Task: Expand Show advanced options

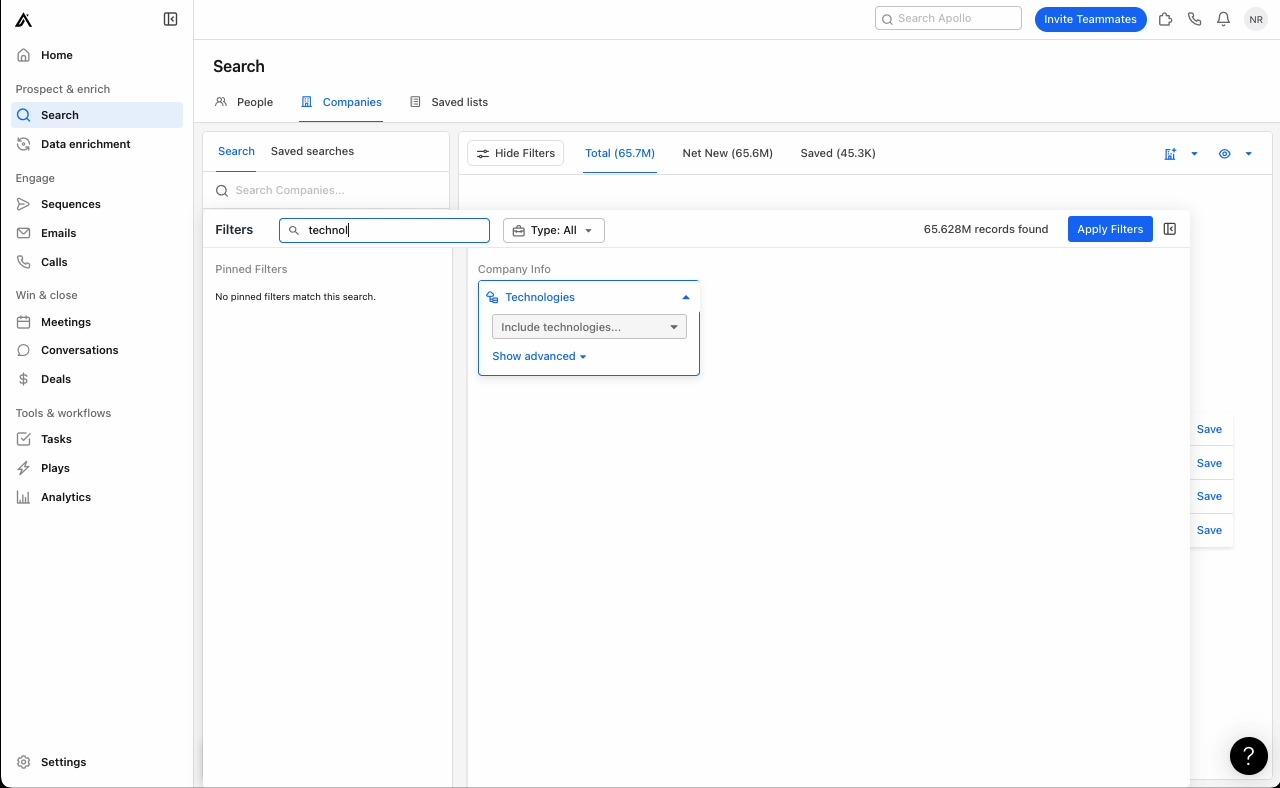Action: [539, 356]
